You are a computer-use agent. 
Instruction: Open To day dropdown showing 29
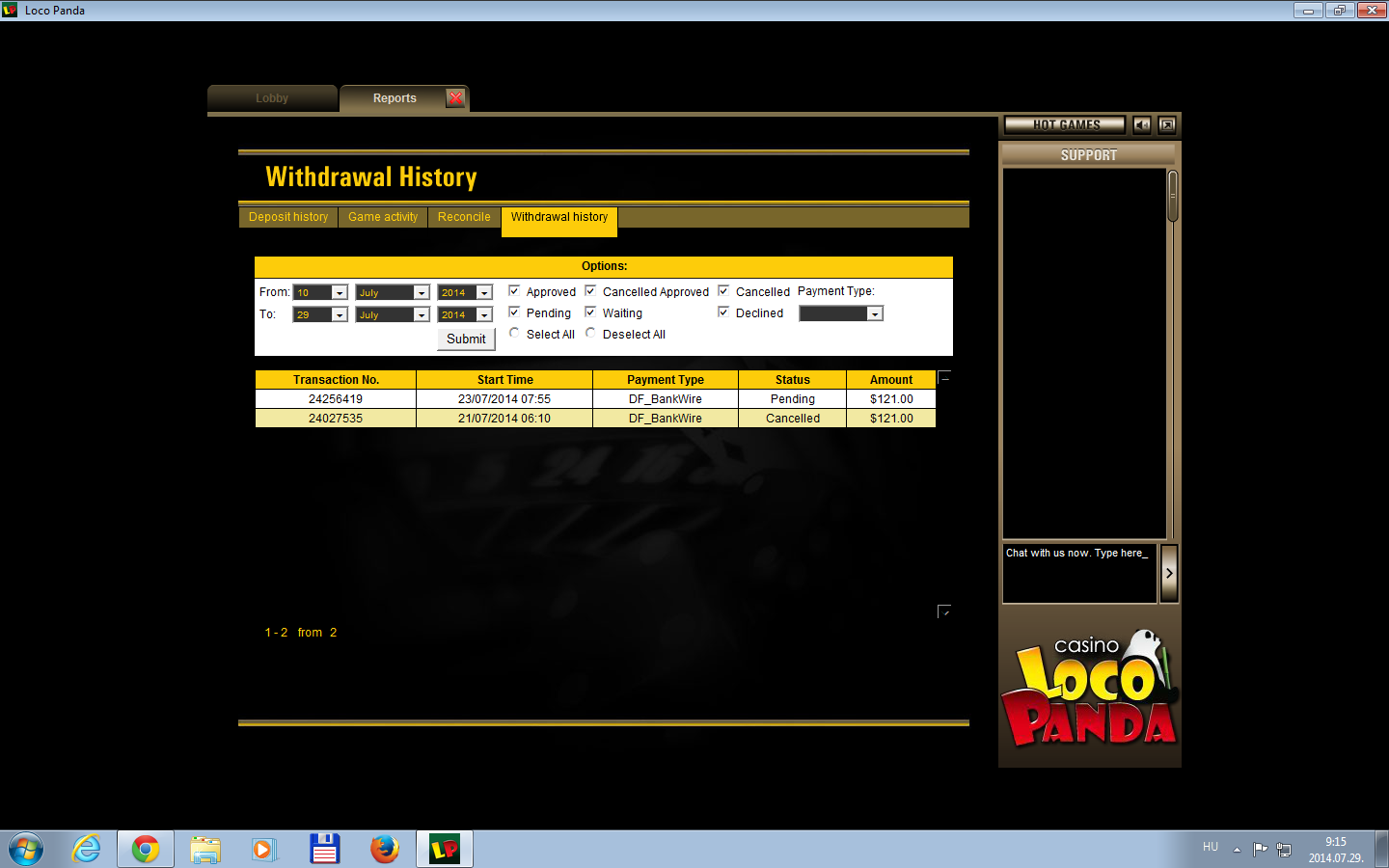tap(320, 314)
